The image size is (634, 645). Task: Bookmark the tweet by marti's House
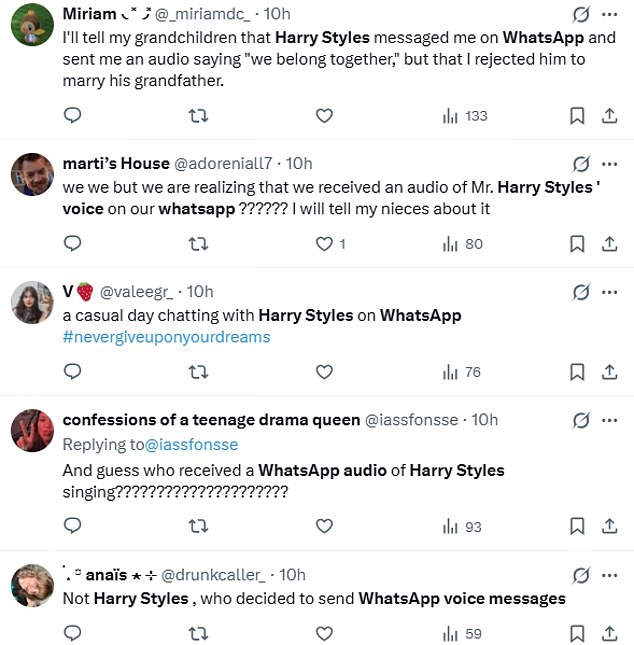click(577, 244)
